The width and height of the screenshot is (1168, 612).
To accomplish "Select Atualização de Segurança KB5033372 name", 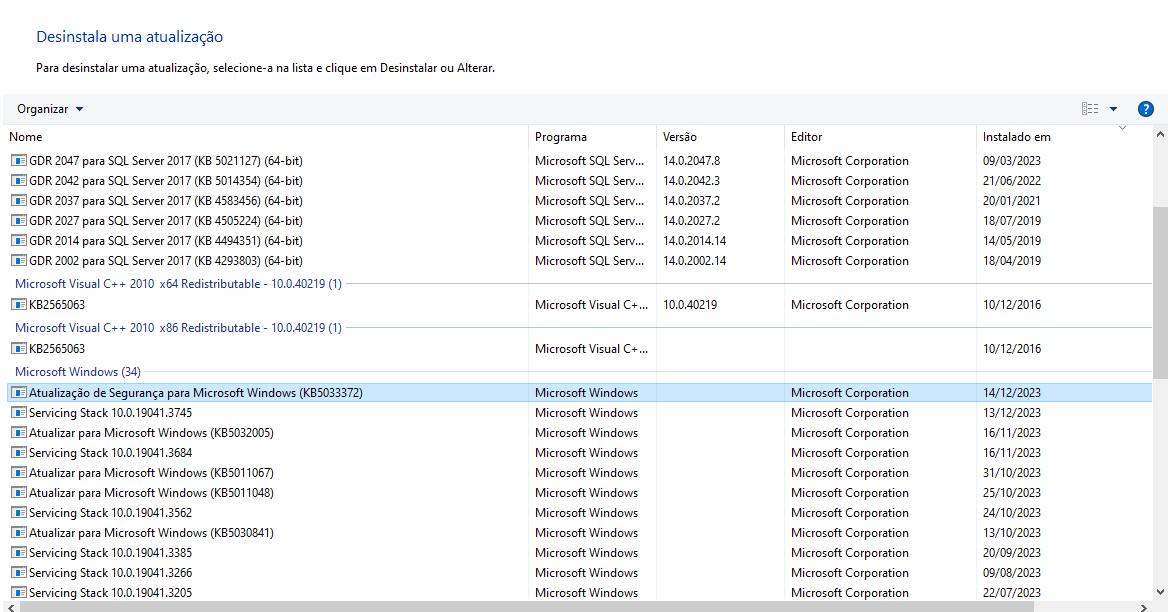I will coord(196,392).
